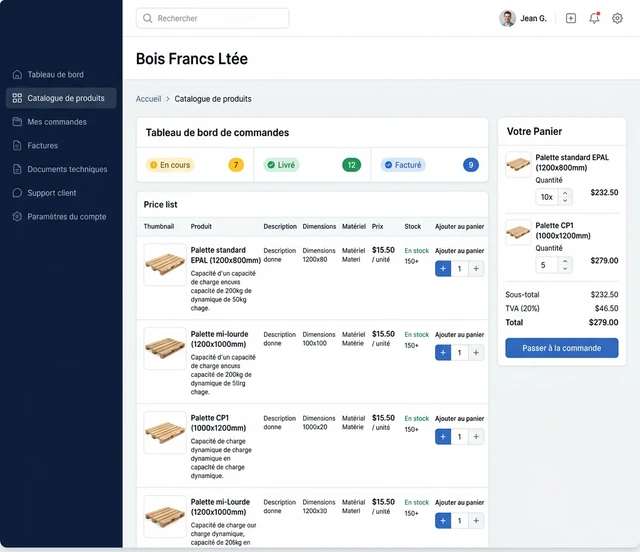Screen dimensions: 640x552
Task: Click the $232.50 Sous-total value
Action: tap(604, 294)
